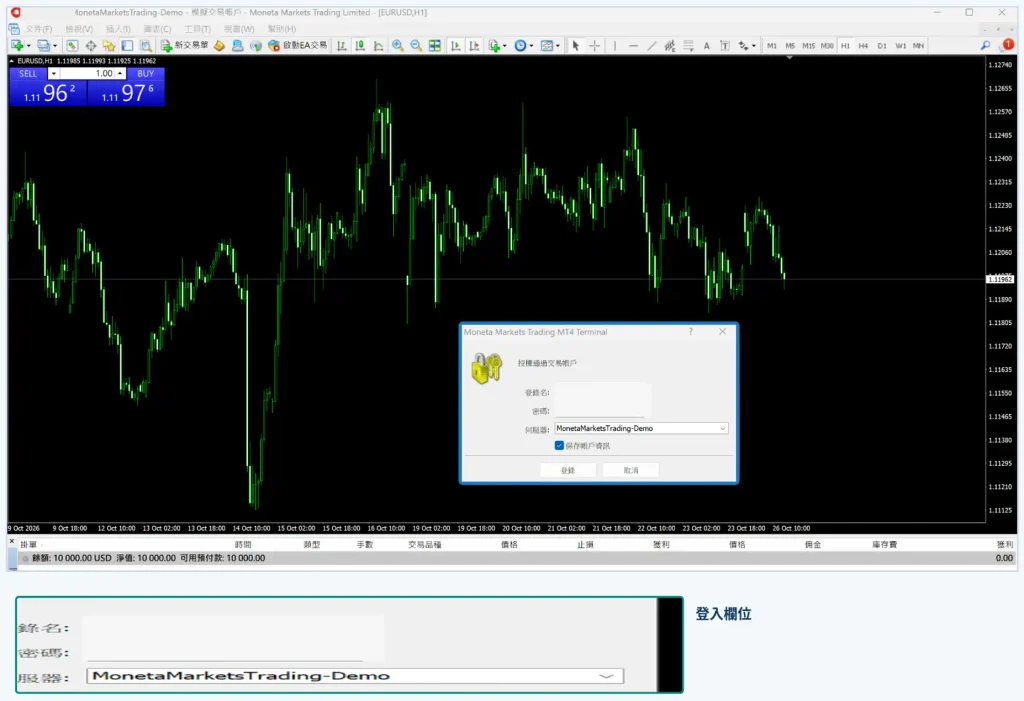Pick the Trendline drawing tool
Viewport: 1024px width, 701px height.
click(651, 46)
